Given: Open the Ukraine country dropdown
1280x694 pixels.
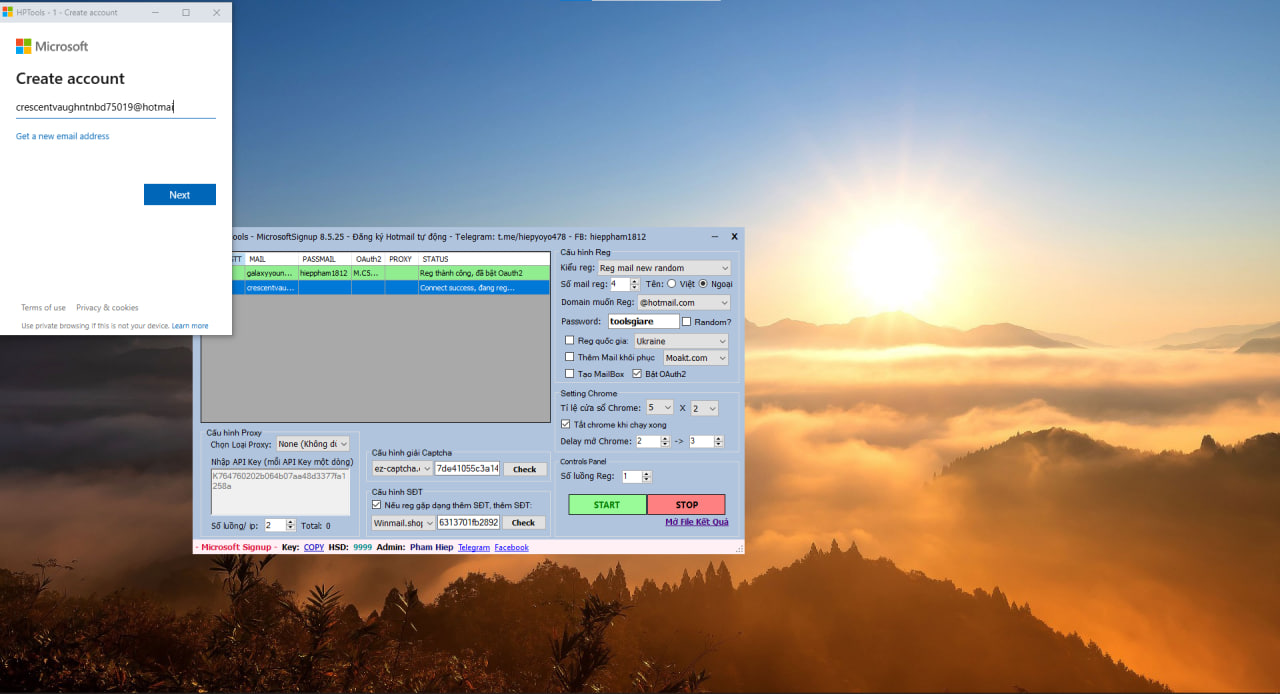Looking at the screenshot, I should tap(681, 341).
